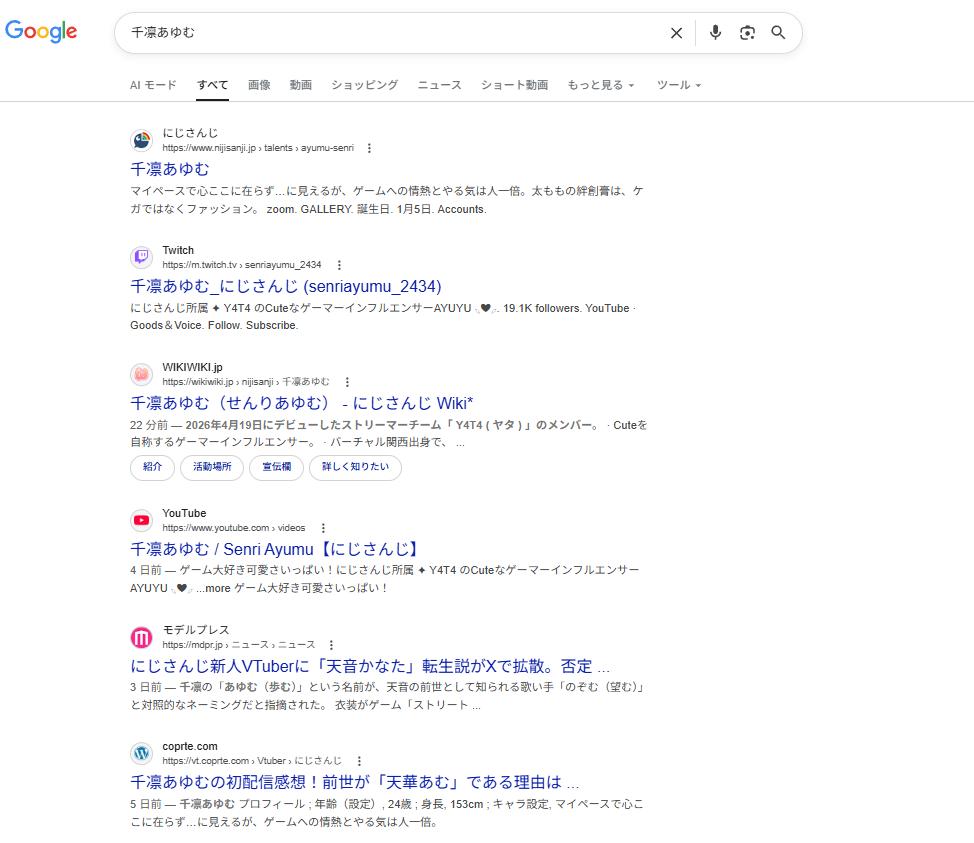Click the magnifying glass search button

(x=778, y=33)
